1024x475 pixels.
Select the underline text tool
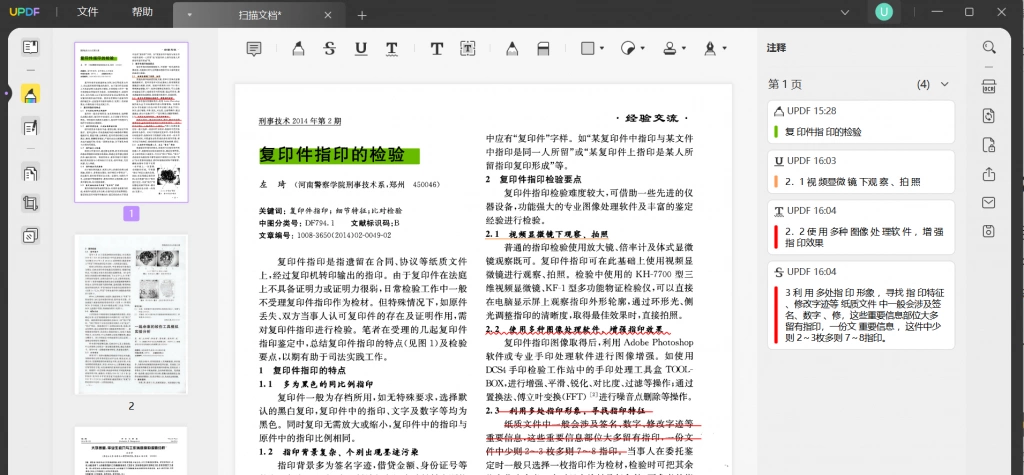coord(360,48)
